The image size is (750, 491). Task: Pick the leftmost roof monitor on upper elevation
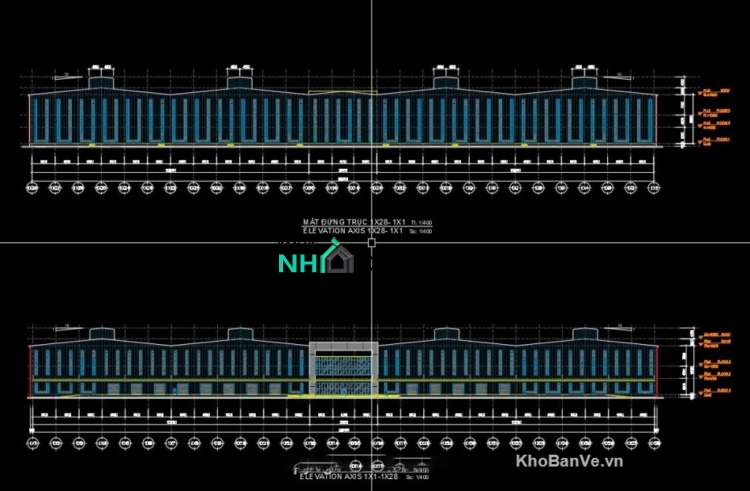pyautogui.click(x=103, y=75)
